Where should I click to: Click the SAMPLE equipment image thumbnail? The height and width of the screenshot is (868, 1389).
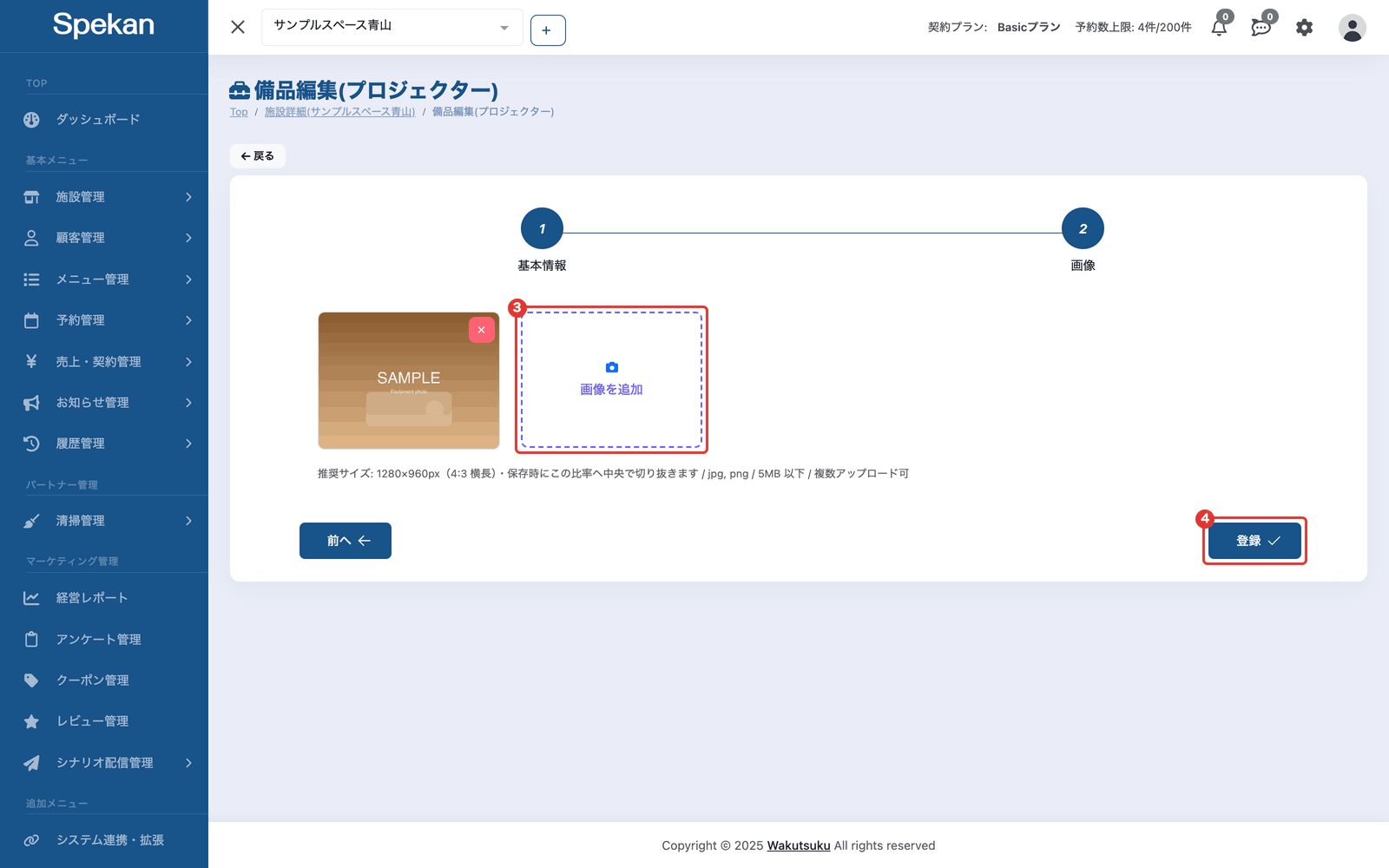coord(409,380)
